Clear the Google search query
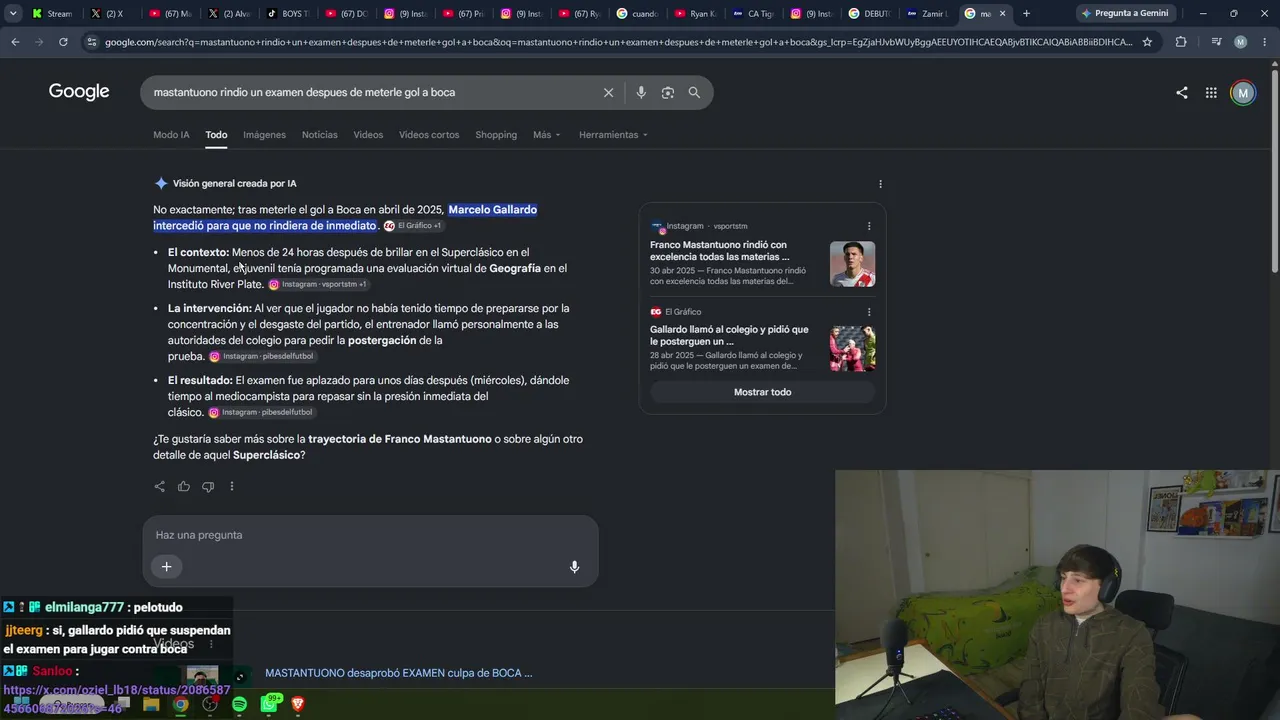1280x720 pixels. click(x=608, y=92)
